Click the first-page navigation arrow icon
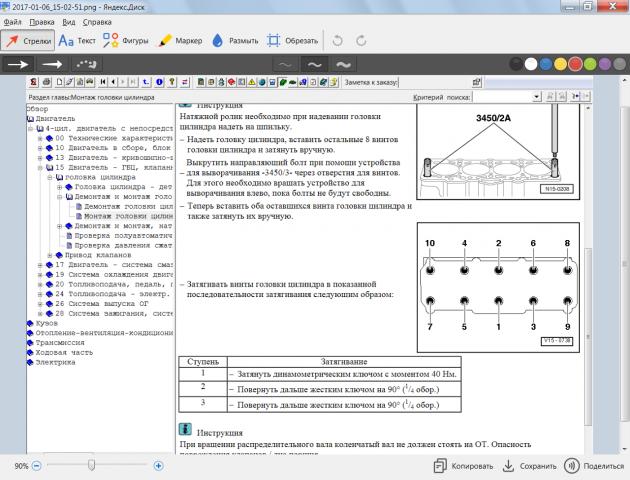 [x=103, y=82]
